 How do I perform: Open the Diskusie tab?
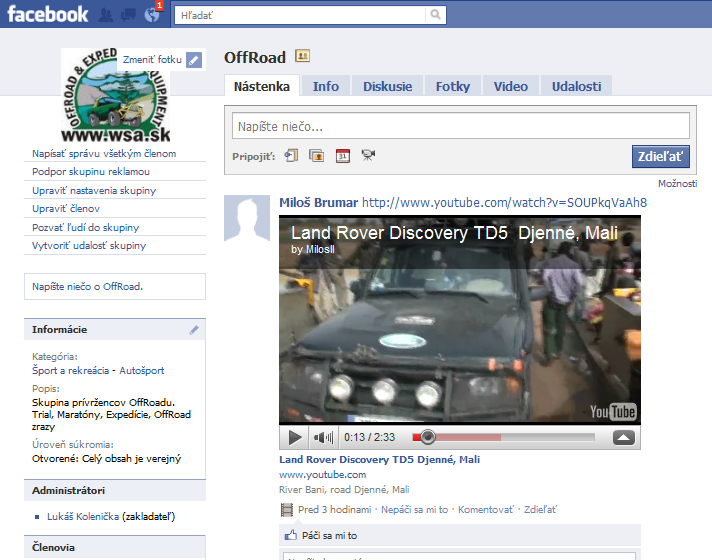coord(387,86)
